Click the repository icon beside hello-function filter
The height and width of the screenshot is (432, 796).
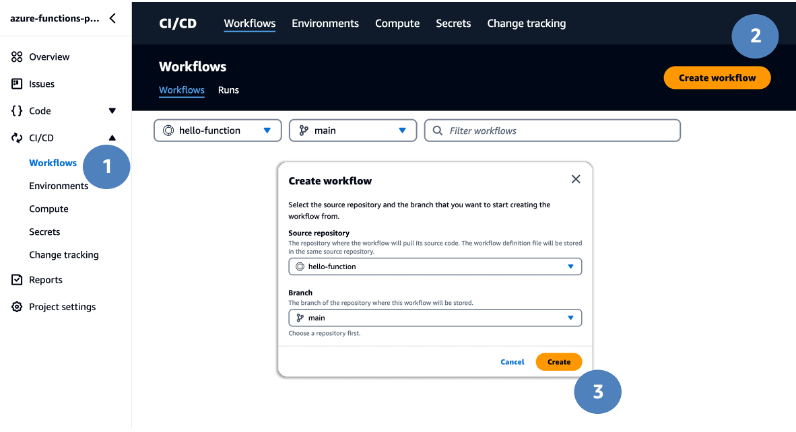(168, 130)
